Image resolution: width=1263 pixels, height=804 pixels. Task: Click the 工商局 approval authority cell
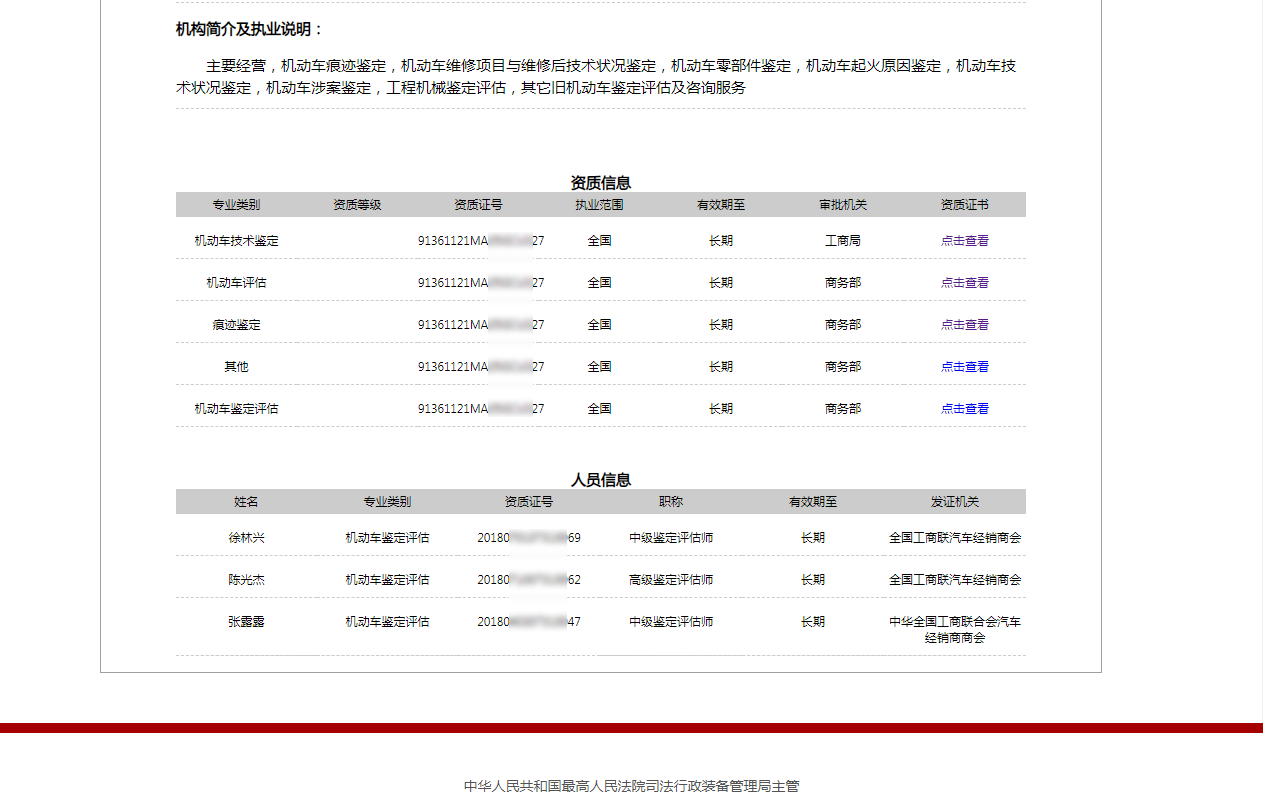(842, 241)
